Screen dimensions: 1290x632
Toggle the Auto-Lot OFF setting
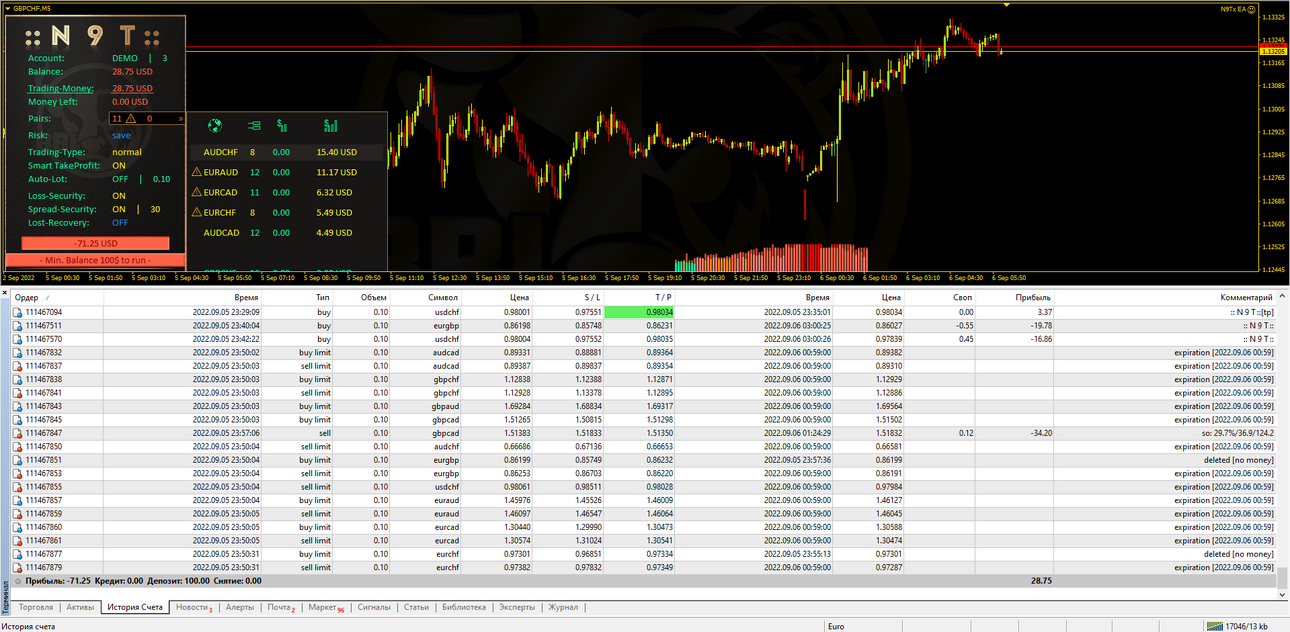121,179
